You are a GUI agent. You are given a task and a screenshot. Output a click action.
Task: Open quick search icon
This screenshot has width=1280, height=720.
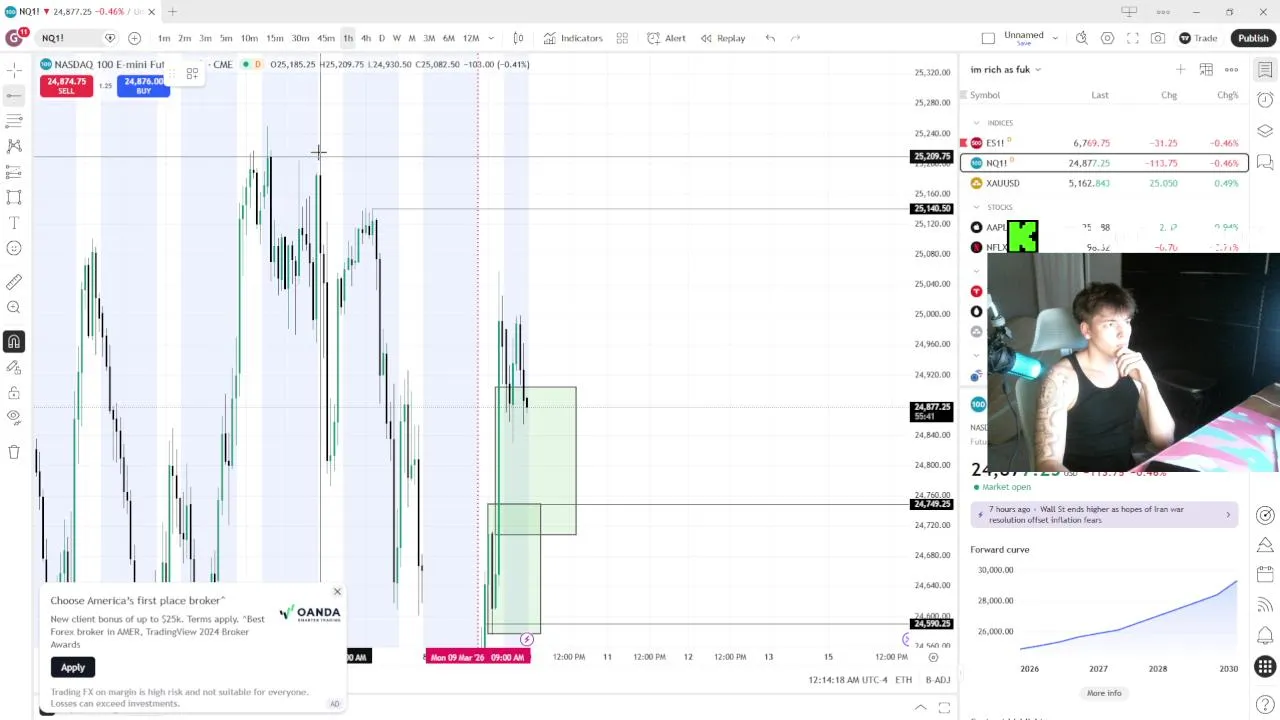1081,38
